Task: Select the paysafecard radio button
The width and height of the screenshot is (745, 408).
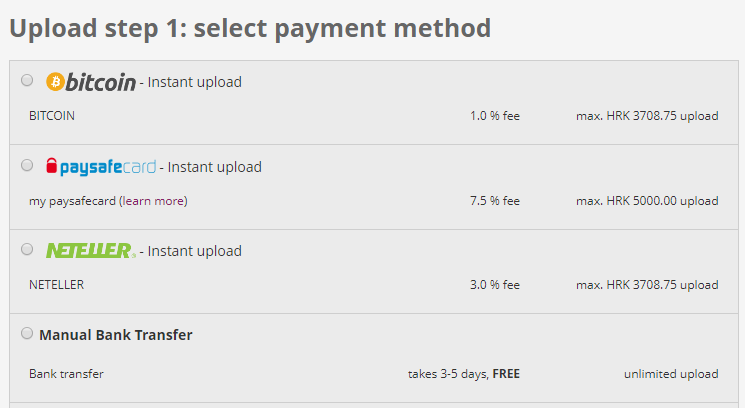Action: click(27, 165)
